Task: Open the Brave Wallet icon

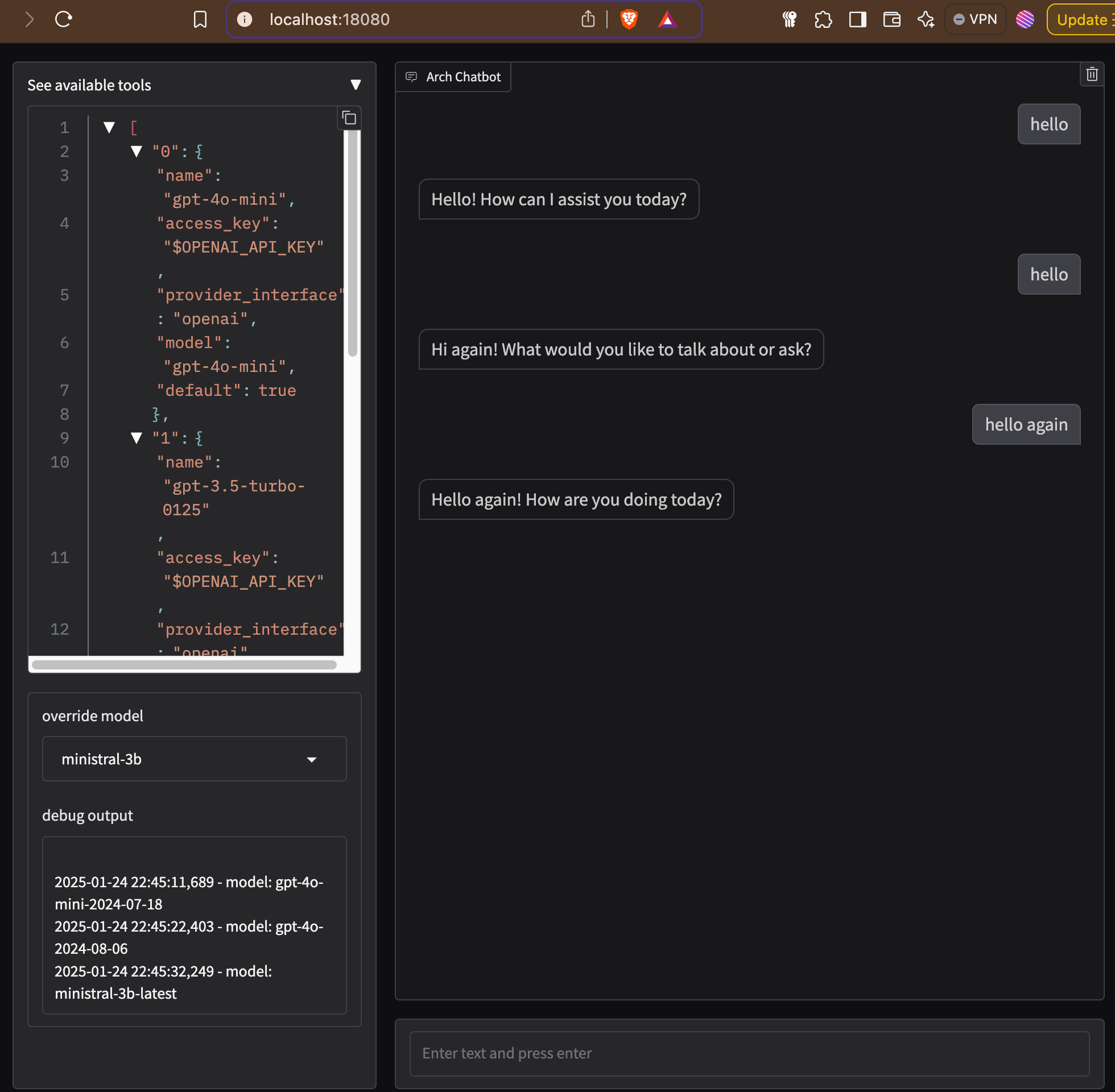Action: pos(891,19)
